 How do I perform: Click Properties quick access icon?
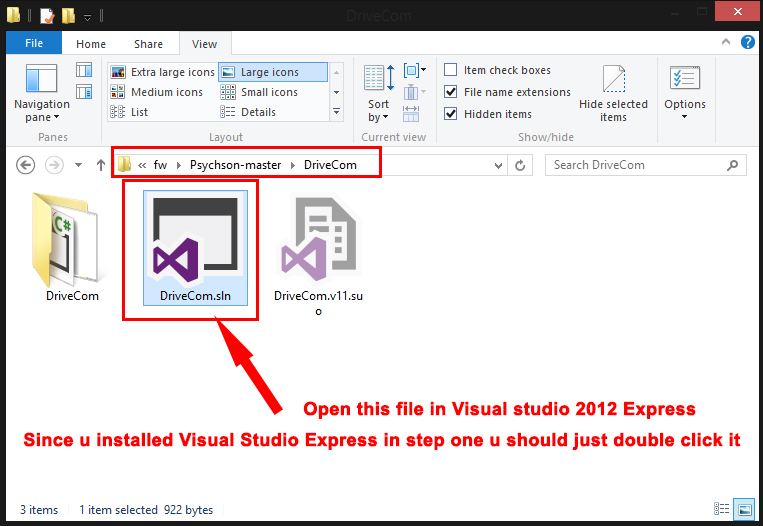coord(47,16)
